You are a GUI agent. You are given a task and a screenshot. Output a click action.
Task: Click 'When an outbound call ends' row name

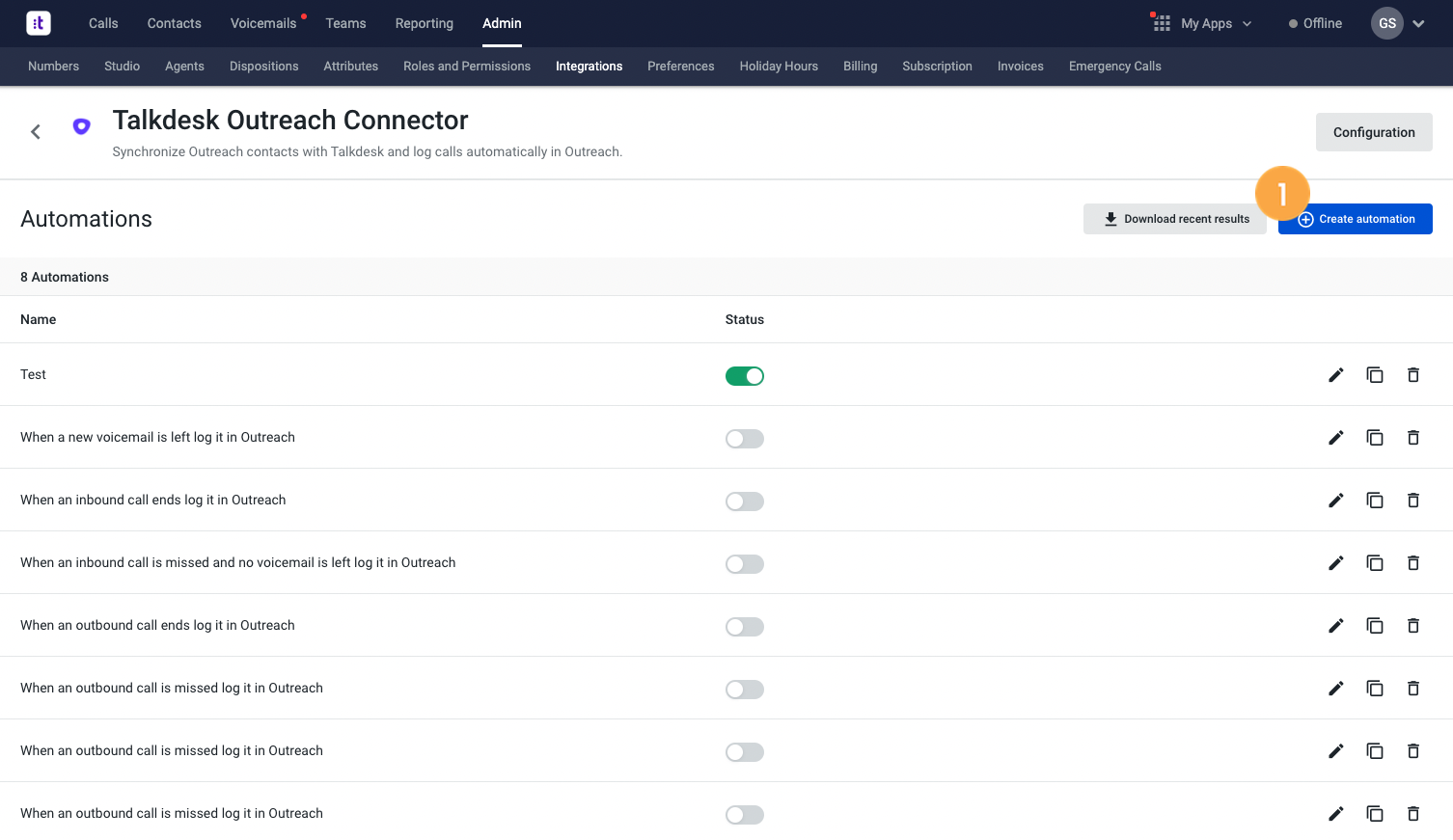(158, 625)
